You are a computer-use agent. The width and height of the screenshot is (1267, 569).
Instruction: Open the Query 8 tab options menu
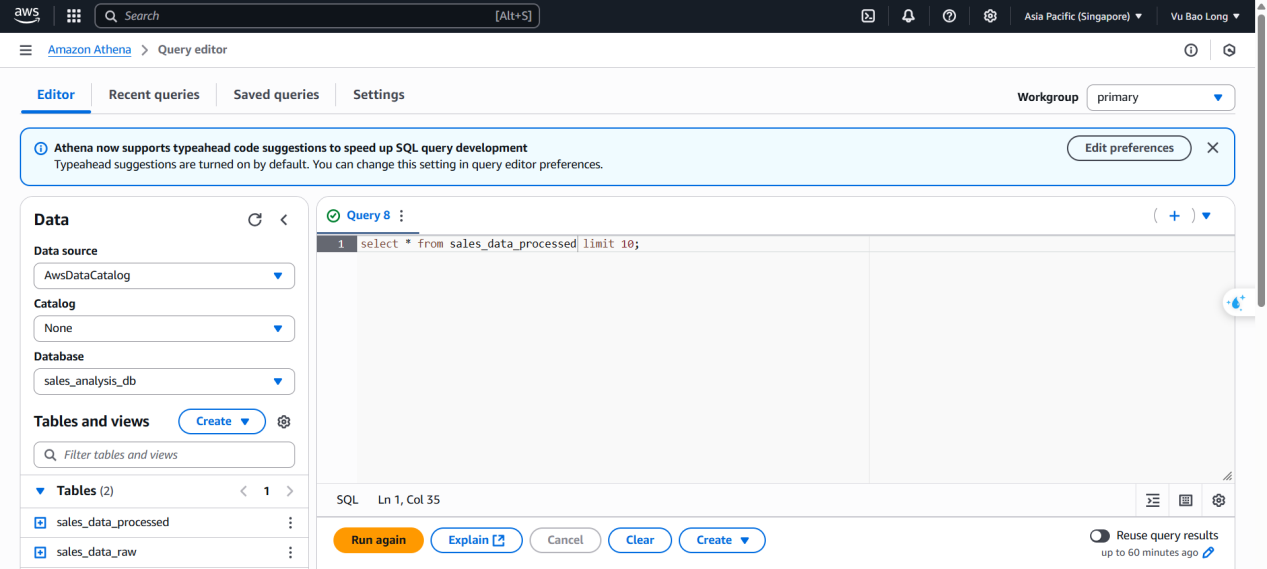click(x=402, y=216)
